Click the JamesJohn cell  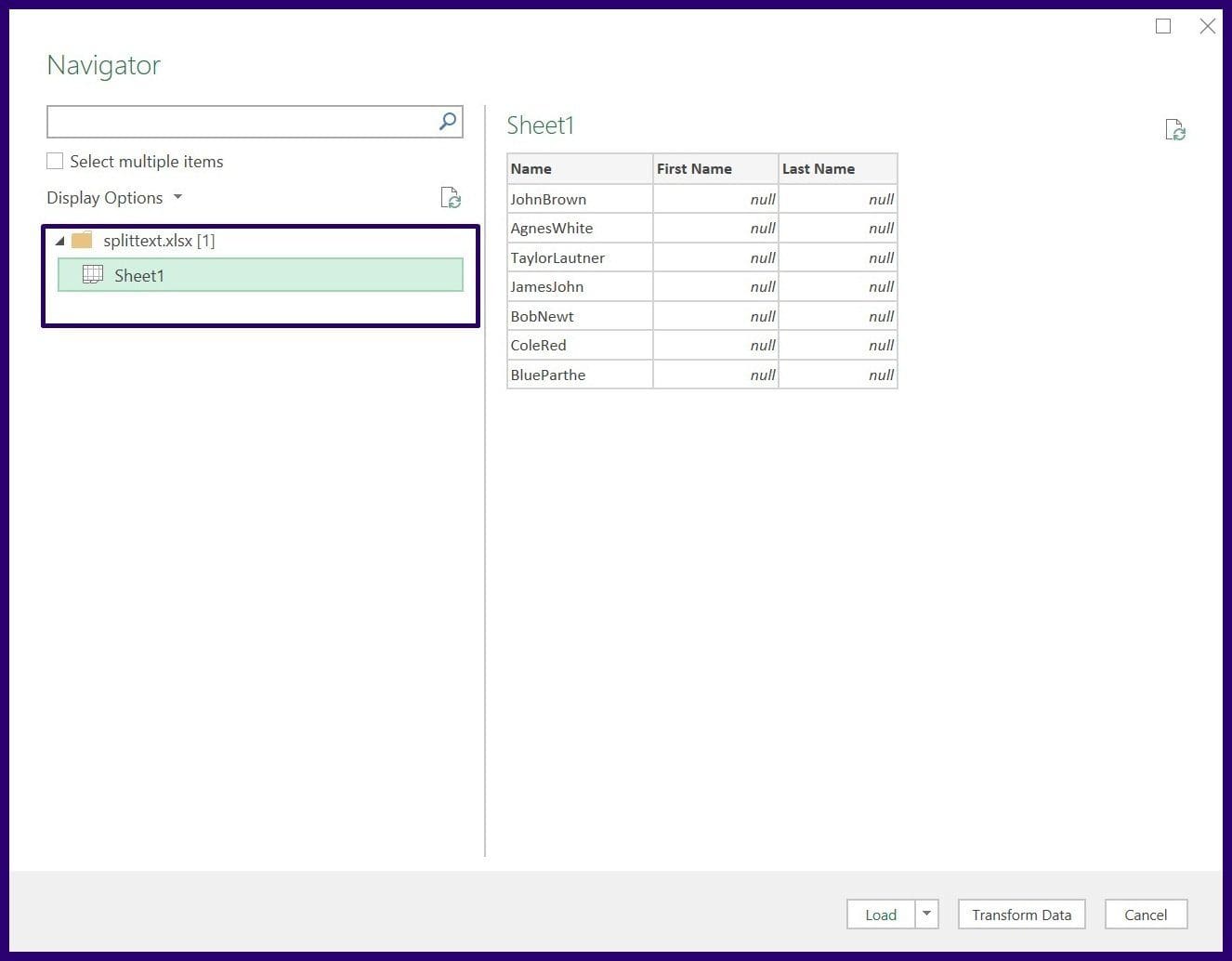click(x=580, y=286)
